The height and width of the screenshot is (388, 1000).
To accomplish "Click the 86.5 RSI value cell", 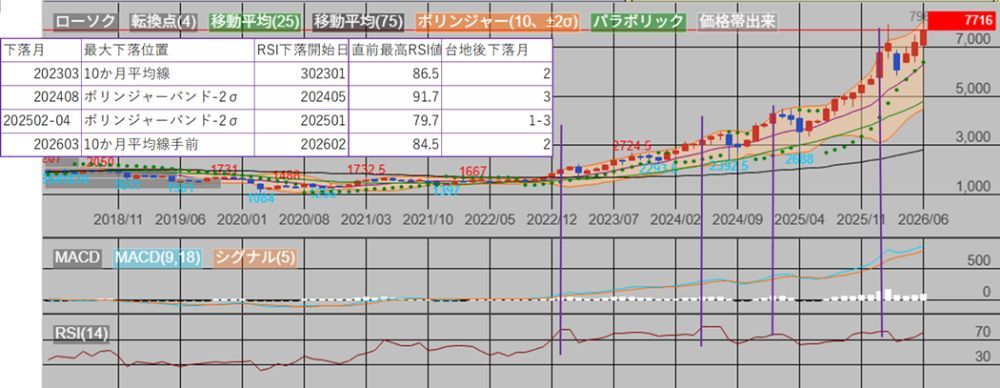I will [395, 74].
